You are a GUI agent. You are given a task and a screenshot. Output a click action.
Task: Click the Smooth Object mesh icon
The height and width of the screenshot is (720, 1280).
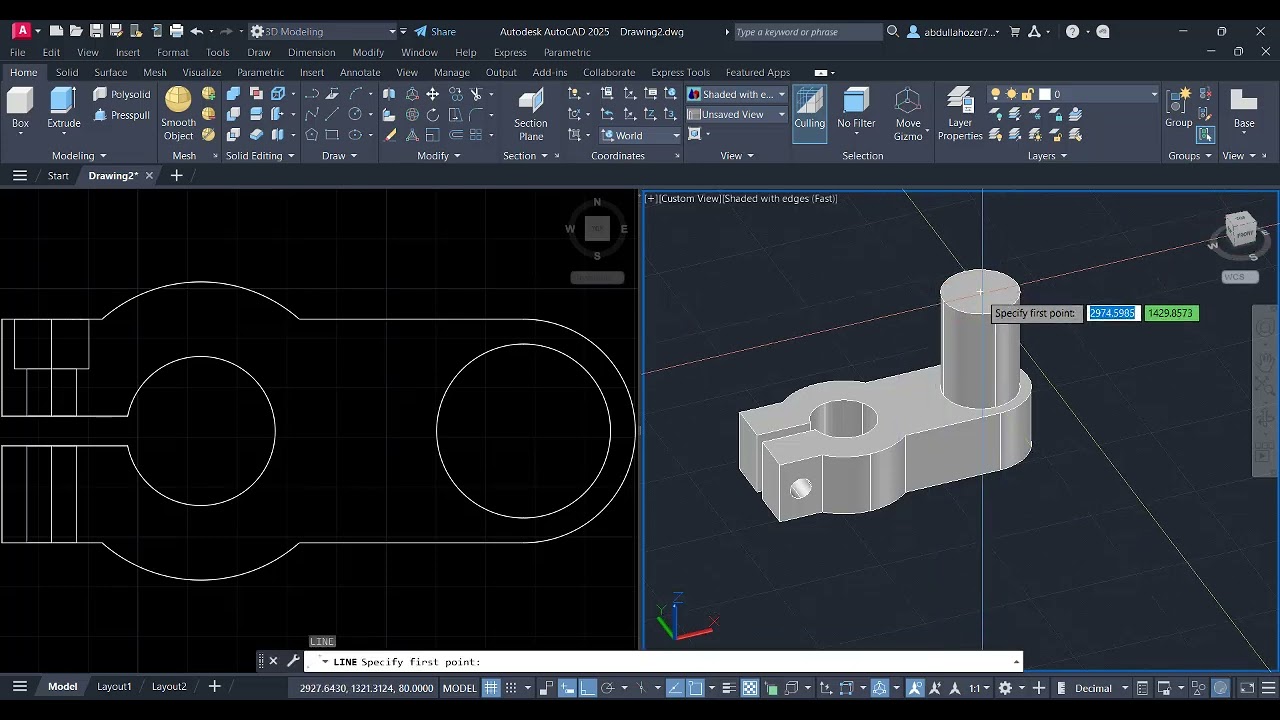[178, 114]
